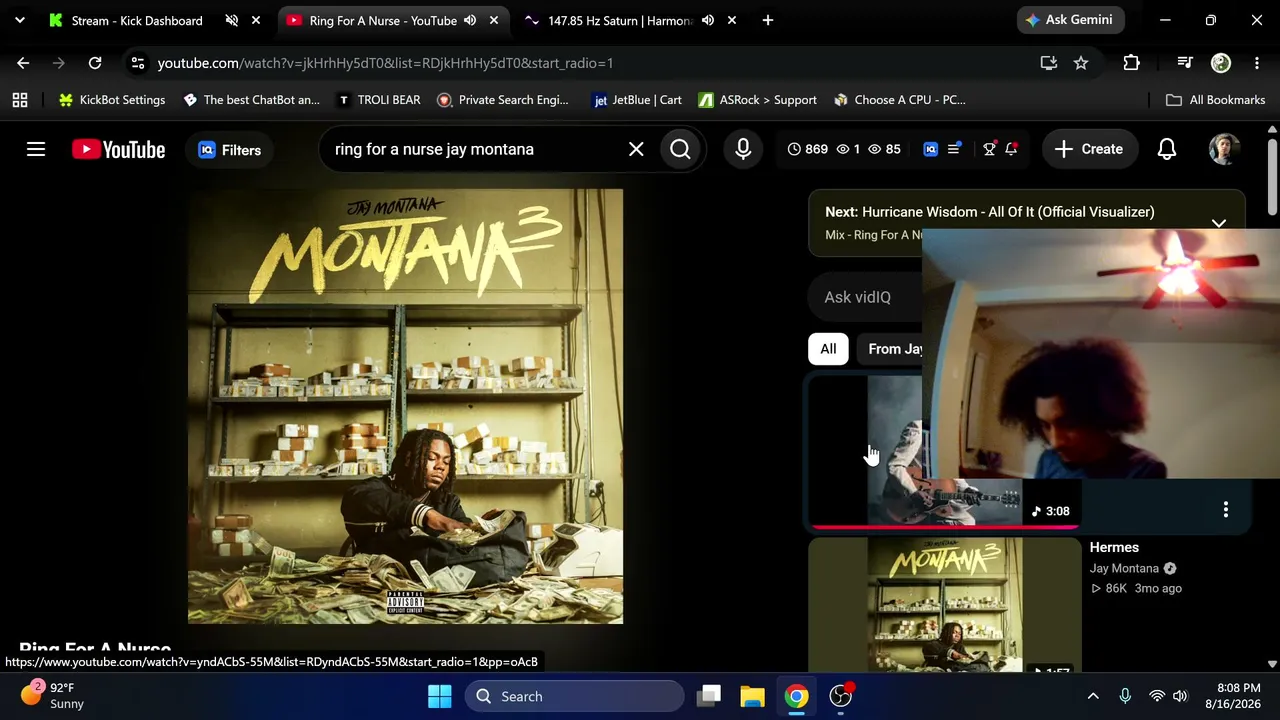Show hidden system tray icons
The height and width of the screenshot is (720, 1280).
coord(1093,696)
